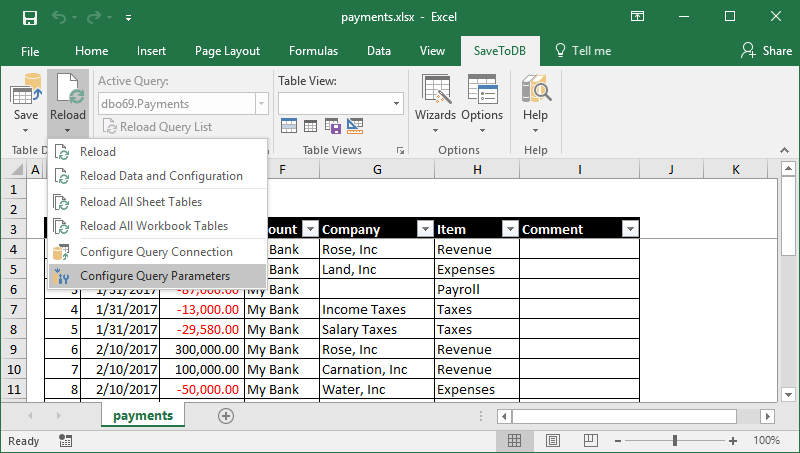Screen dimensions: 800x453
Task: Collapse the ribbon with the chevron
Action: pyautogui.click(x=784, y=150)
